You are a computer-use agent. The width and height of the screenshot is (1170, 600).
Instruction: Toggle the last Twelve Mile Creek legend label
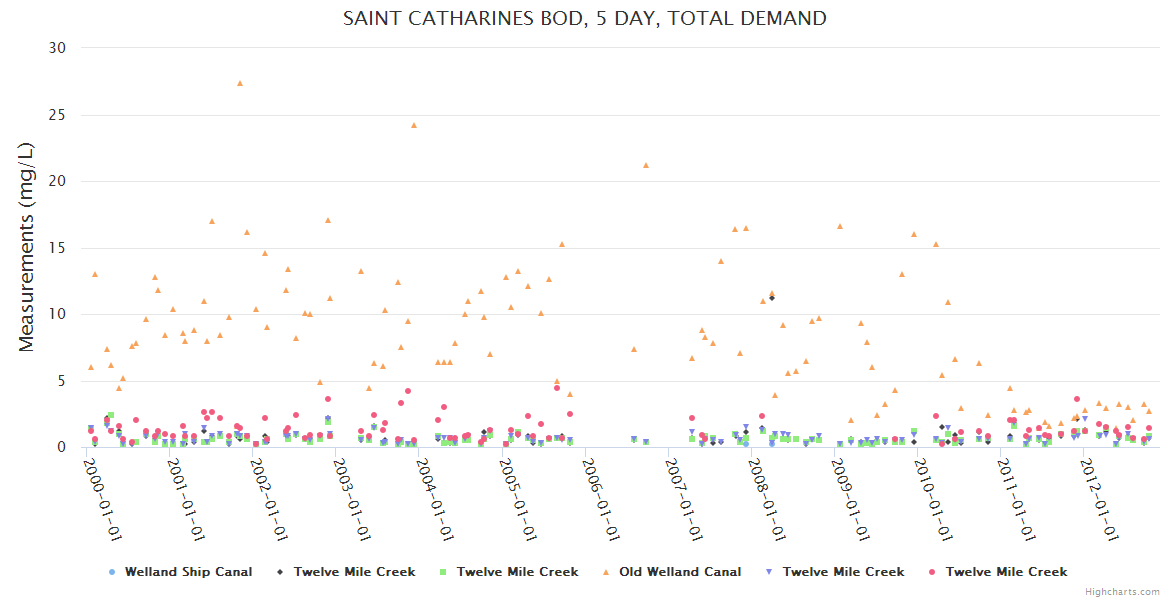(1006, 572)
